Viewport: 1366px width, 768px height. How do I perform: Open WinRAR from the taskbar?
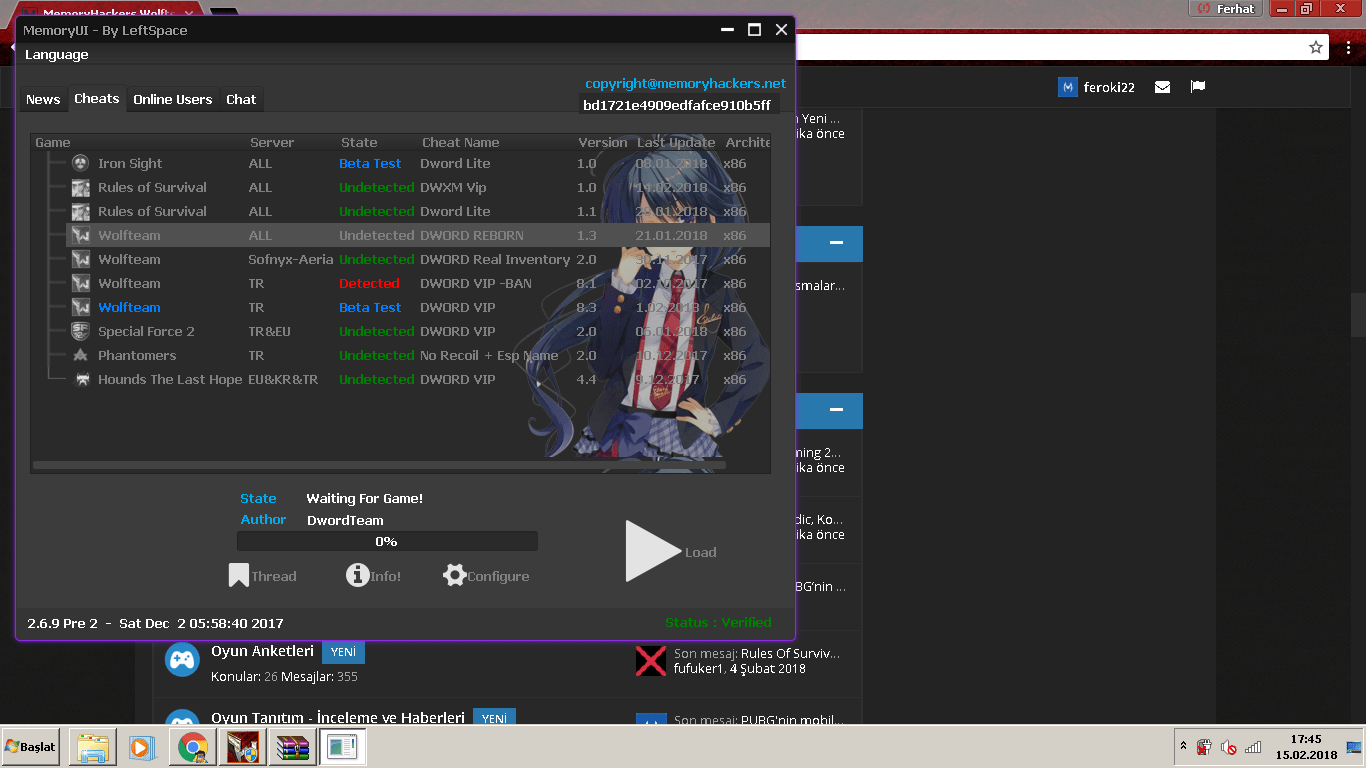(293, 747)
